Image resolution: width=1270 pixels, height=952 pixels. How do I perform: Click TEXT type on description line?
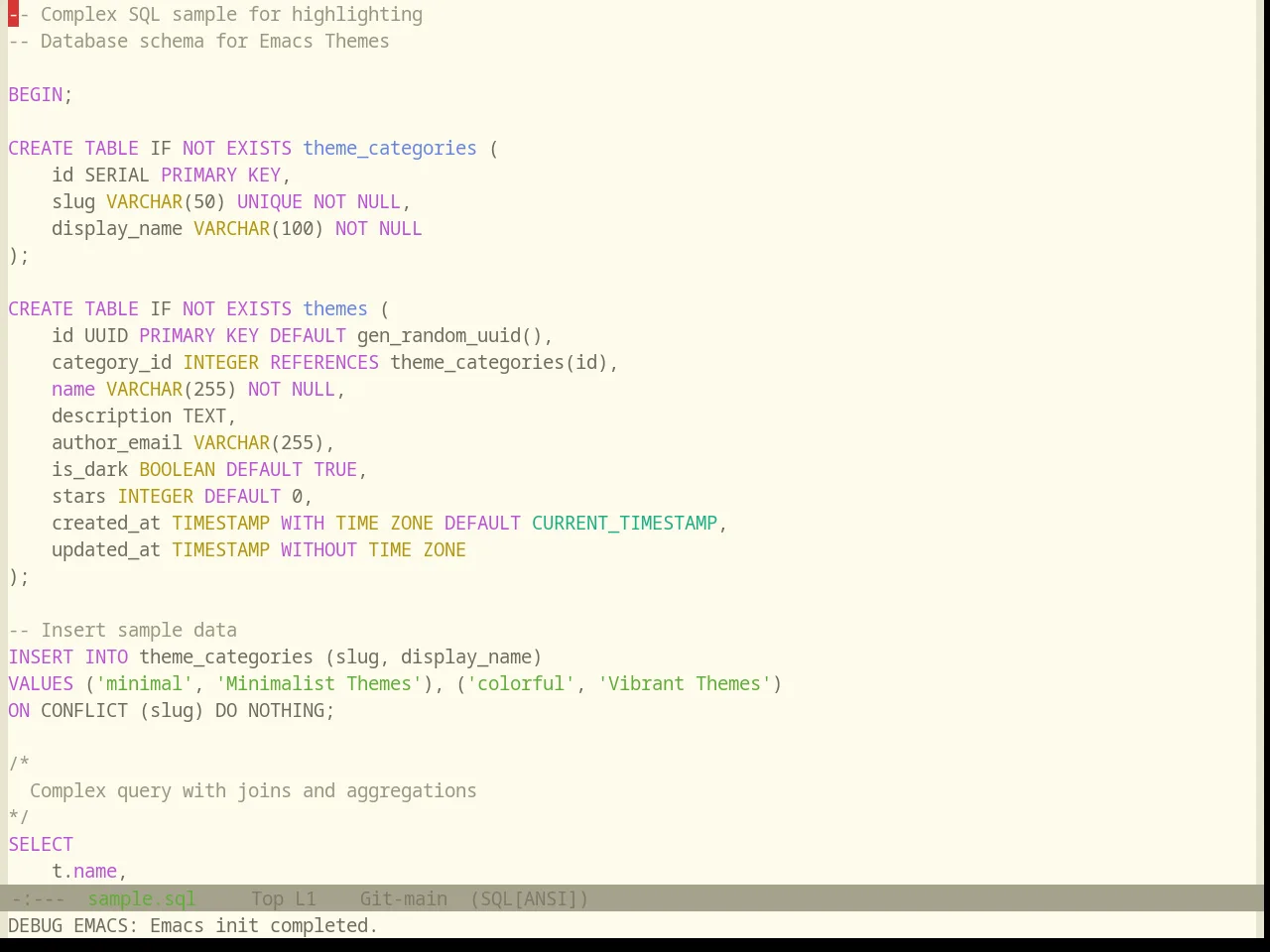point(204,416)
